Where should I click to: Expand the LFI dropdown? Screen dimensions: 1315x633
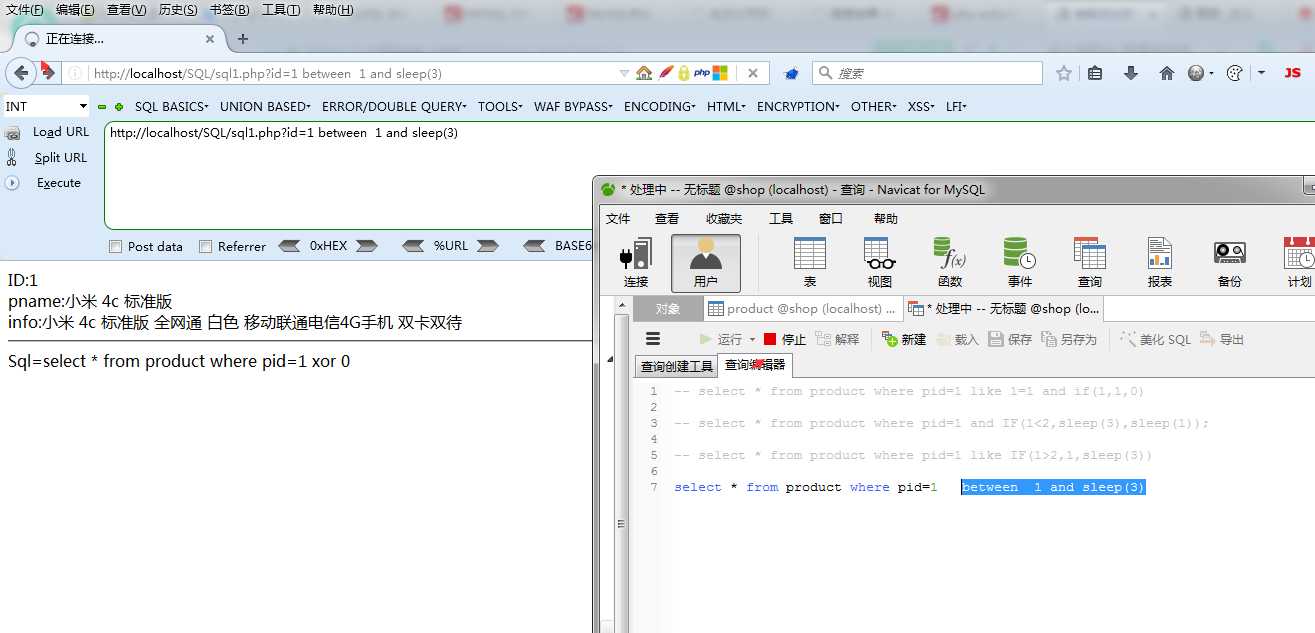click(x=956, y=106)
